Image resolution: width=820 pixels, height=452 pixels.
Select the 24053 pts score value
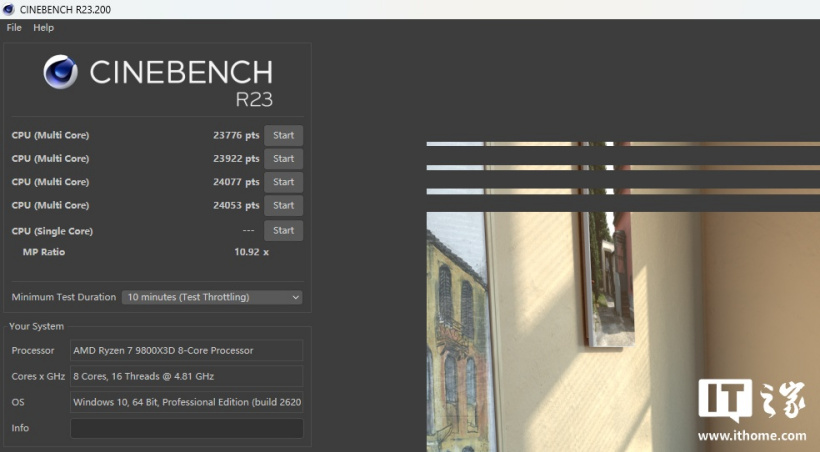236,206
